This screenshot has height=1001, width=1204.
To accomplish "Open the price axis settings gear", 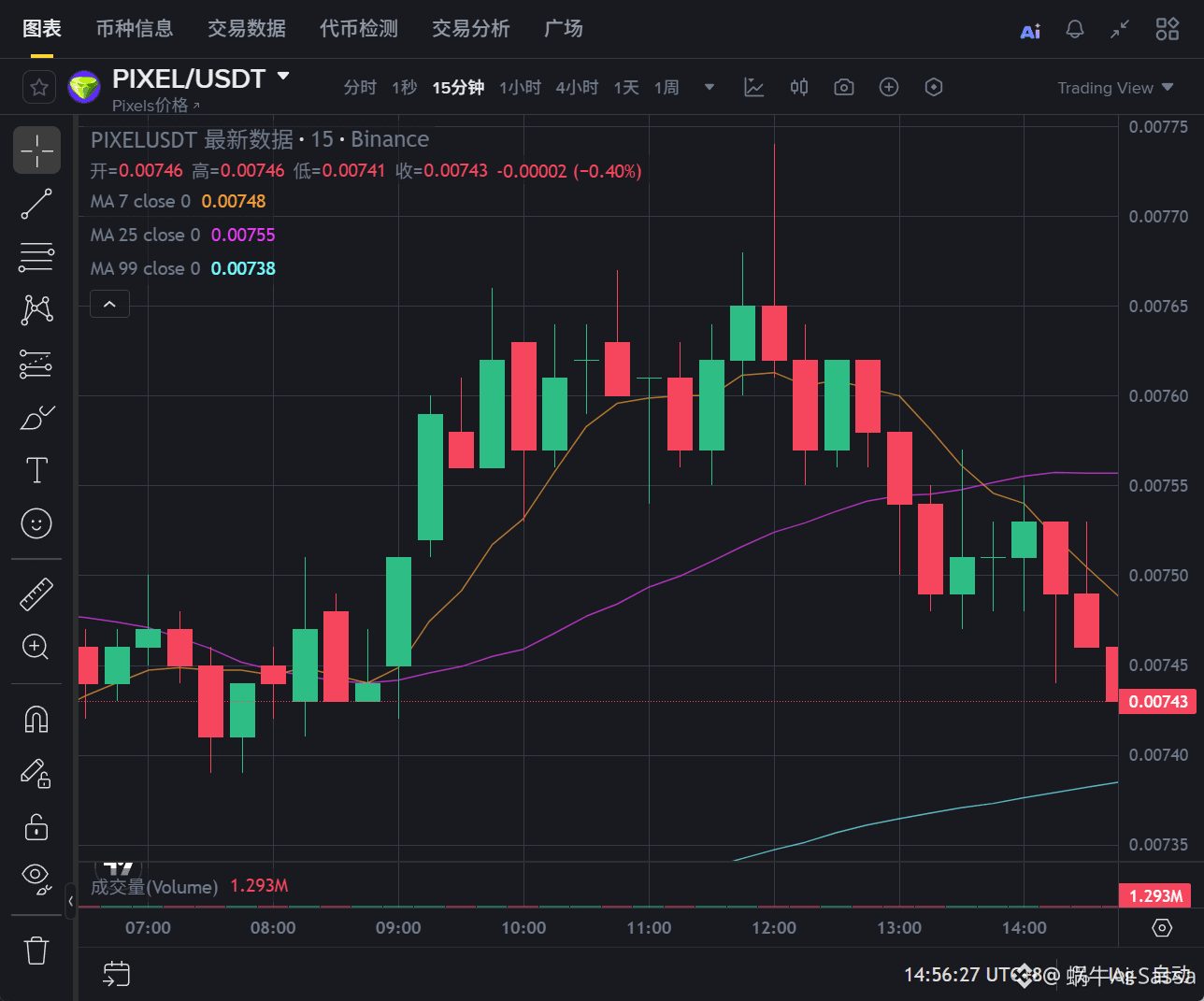I will pos(1162,928).
